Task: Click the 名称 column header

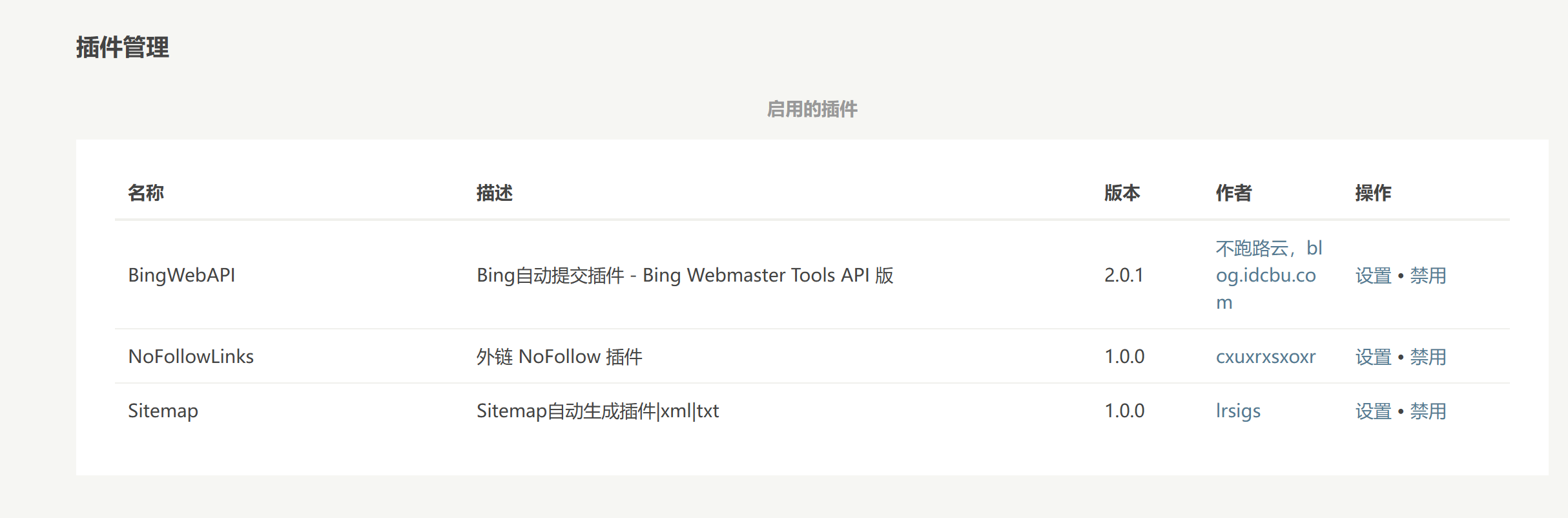Action: tap(146, 192)
